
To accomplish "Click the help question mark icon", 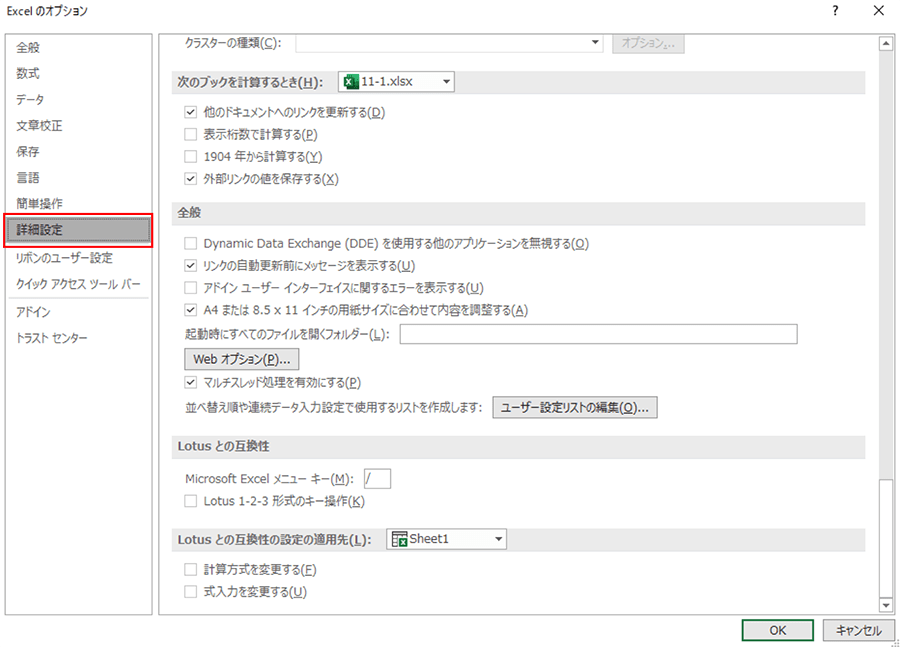I will click(x=835, y=10).
